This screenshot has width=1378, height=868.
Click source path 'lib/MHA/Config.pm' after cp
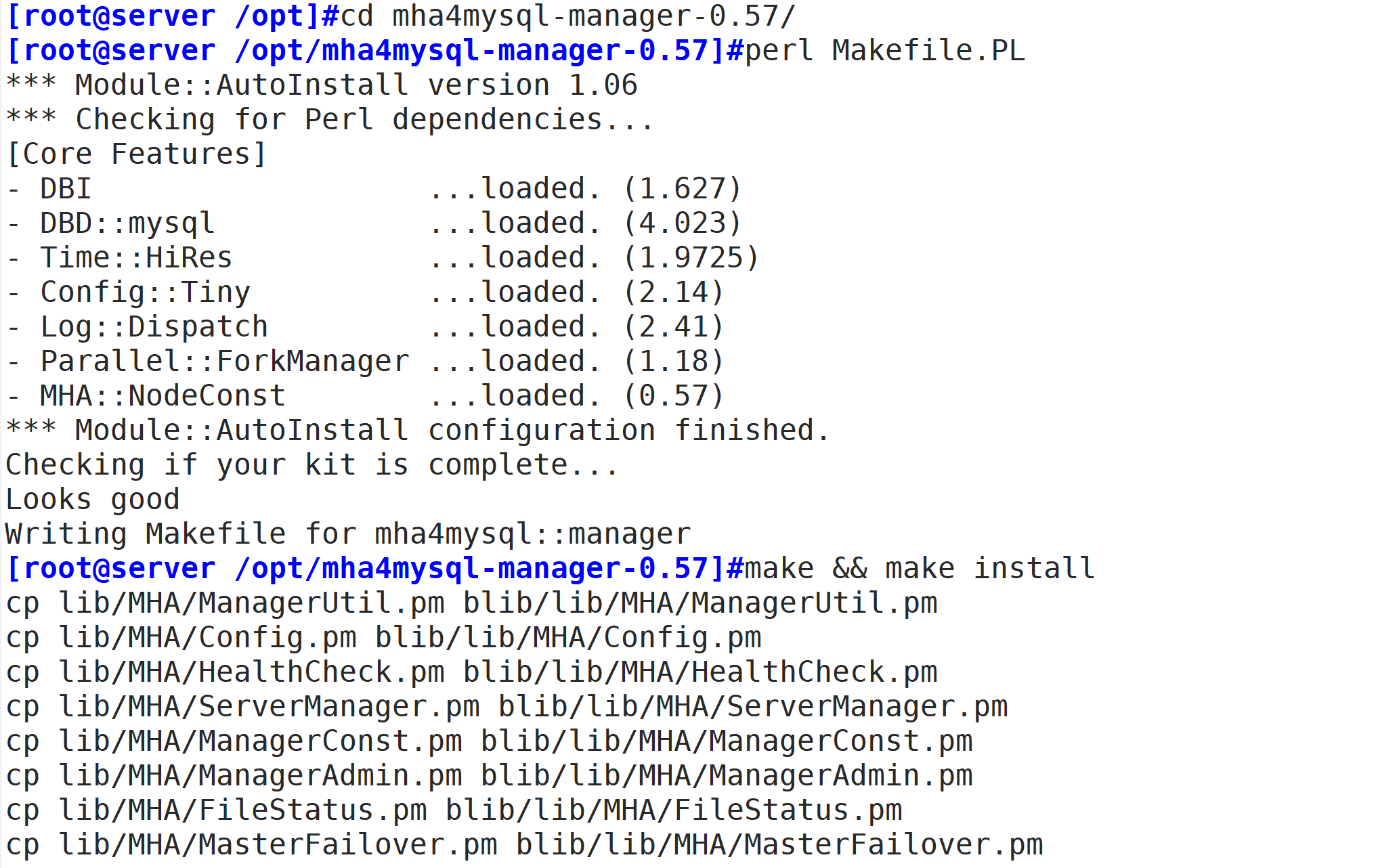pos(208,638)
